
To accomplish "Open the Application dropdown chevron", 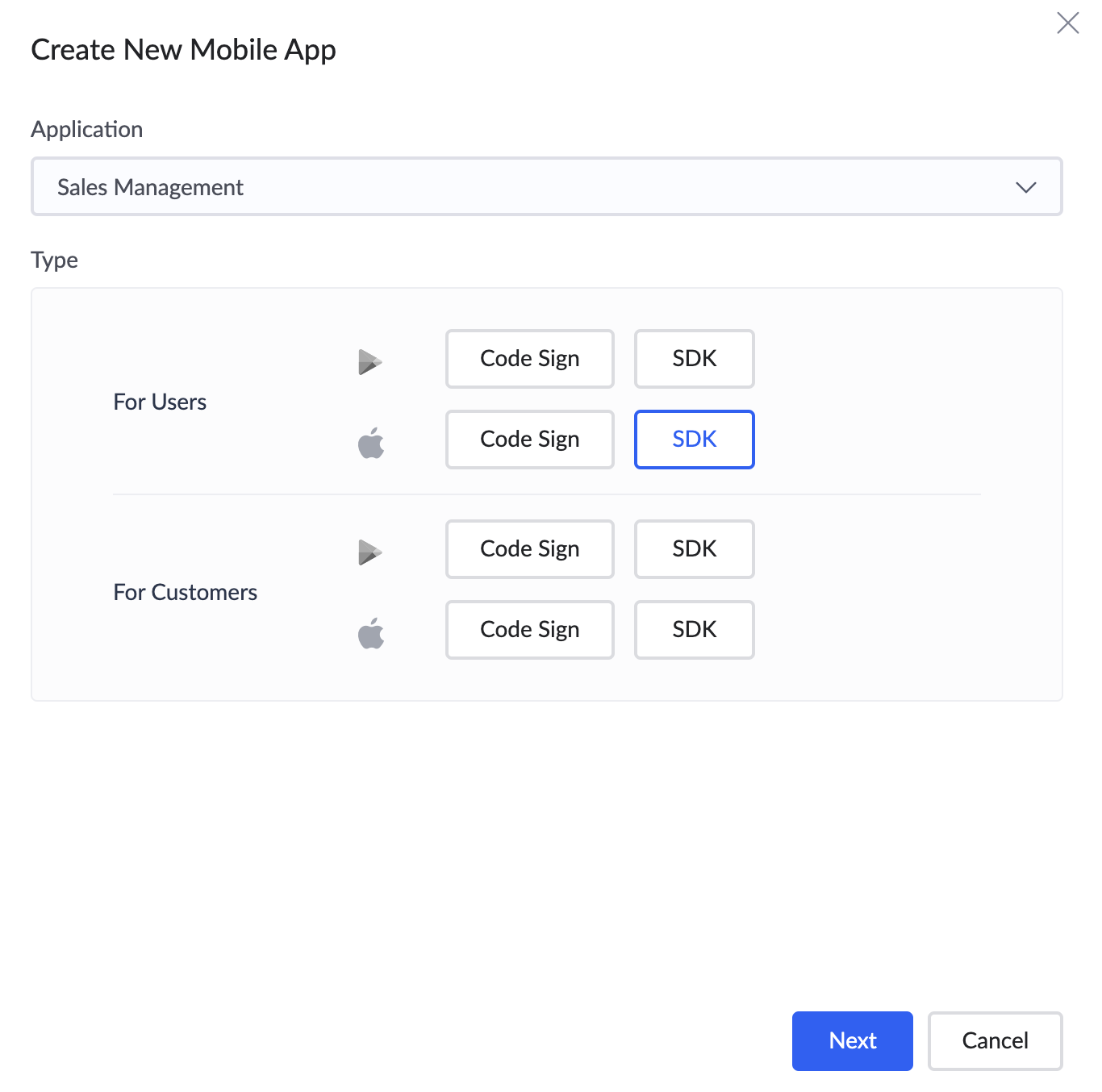I will (1025, 187).
